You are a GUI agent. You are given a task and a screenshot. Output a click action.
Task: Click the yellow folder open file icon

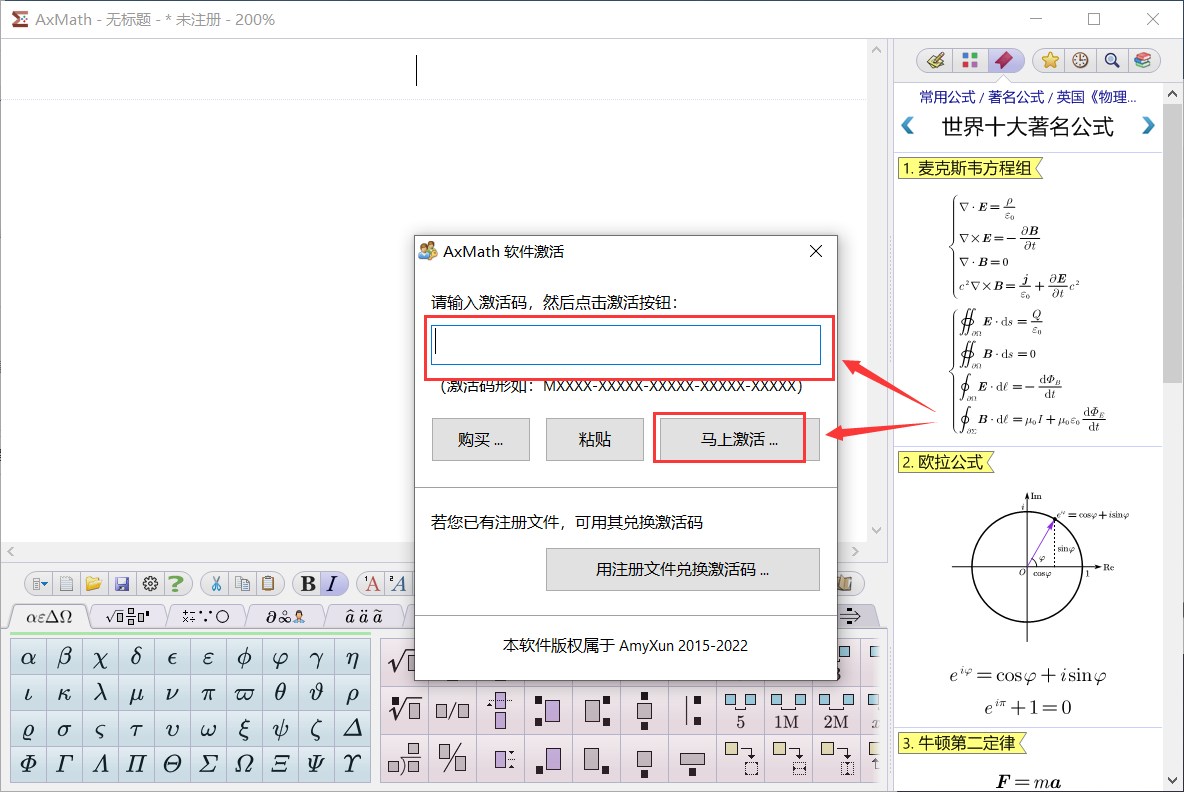94,584
